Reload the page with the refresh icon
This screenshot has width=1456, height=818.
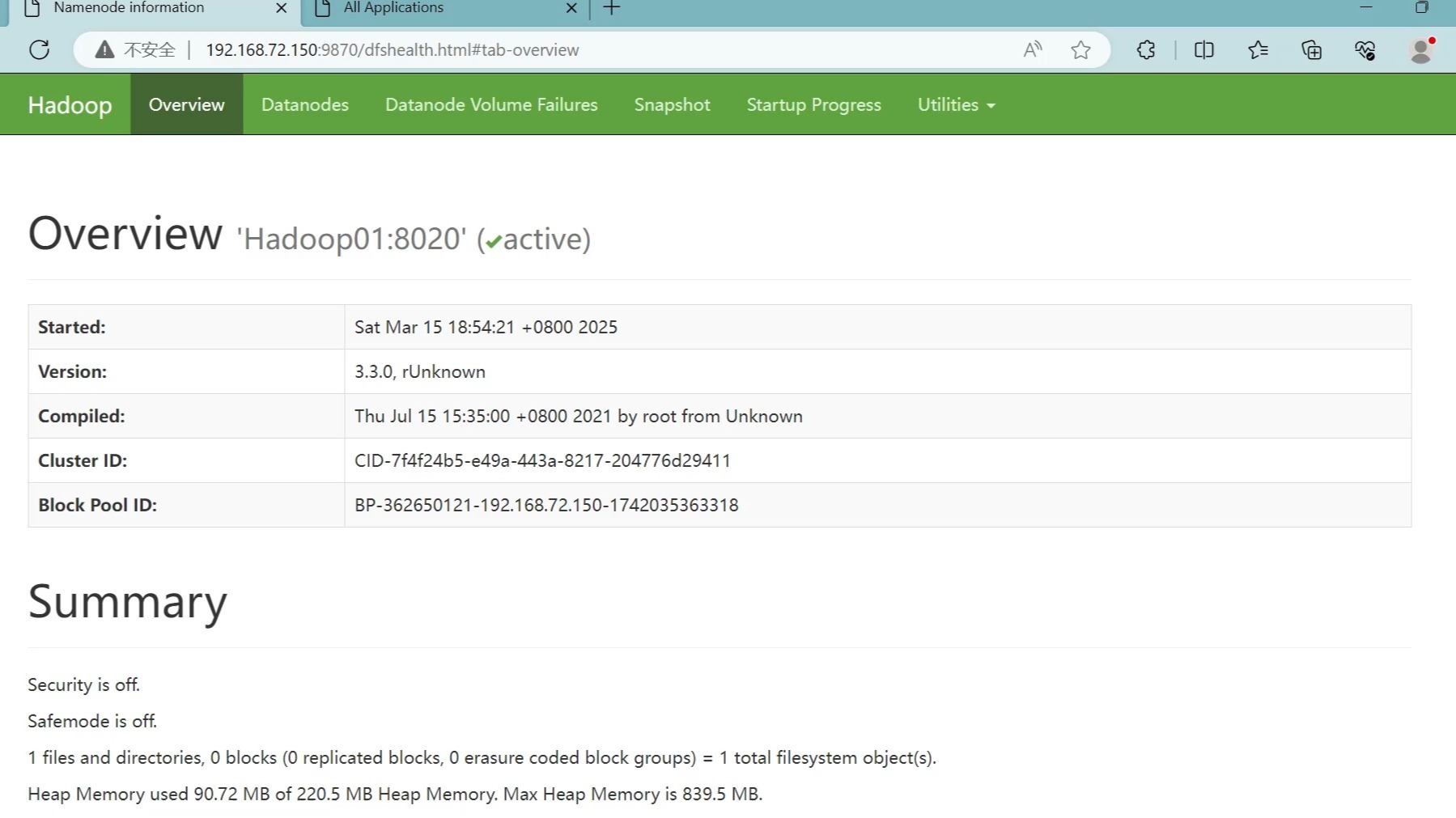click(39, 50)
